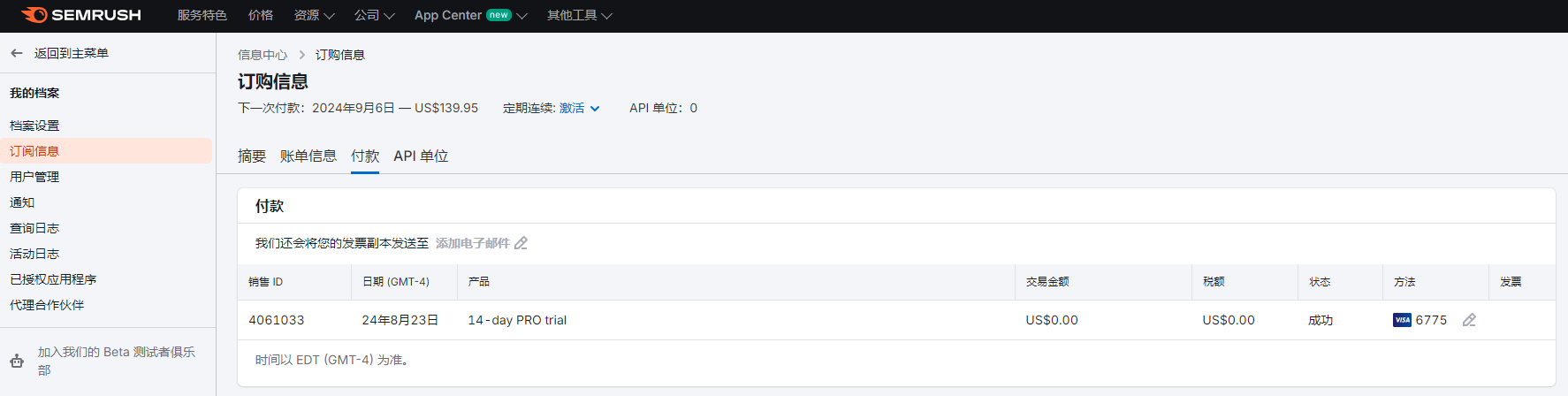Open the 资源 dropdown menu

tap(315, 15)
